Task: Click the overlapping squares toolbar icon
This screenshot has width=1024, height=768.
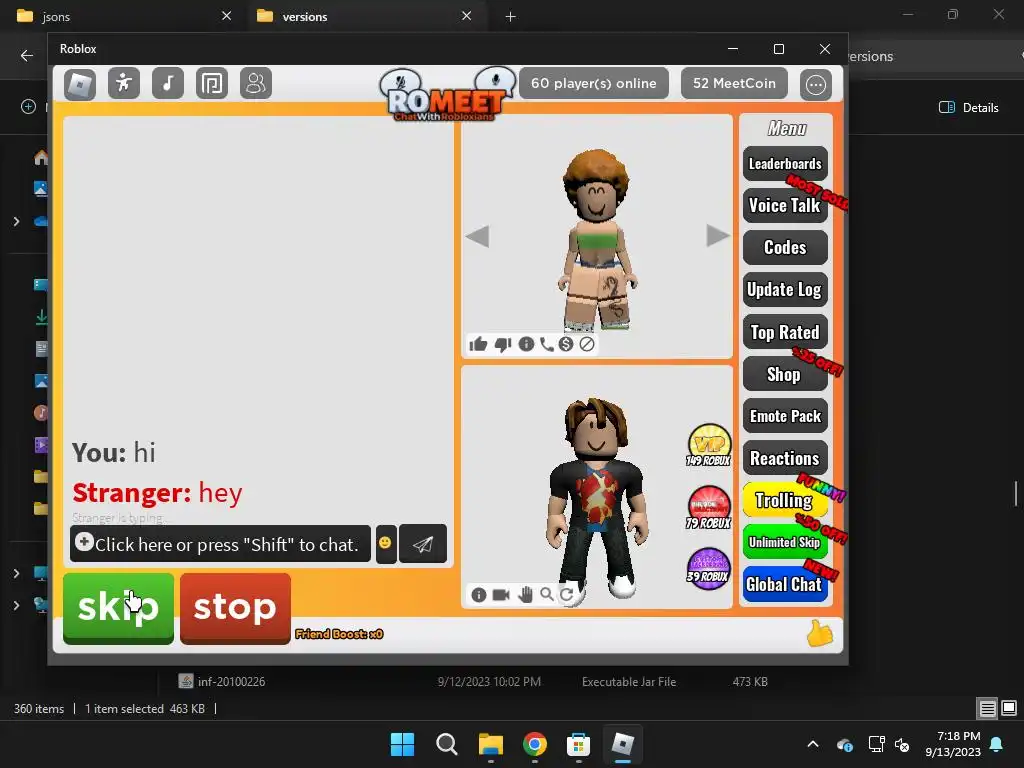Action: (x=212, y=84)
